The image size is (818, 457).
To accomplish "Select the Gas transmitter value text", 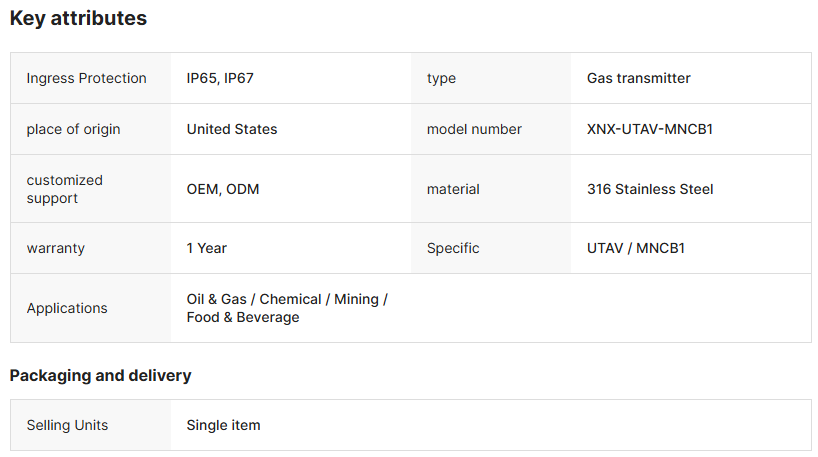I will [638, 78].
